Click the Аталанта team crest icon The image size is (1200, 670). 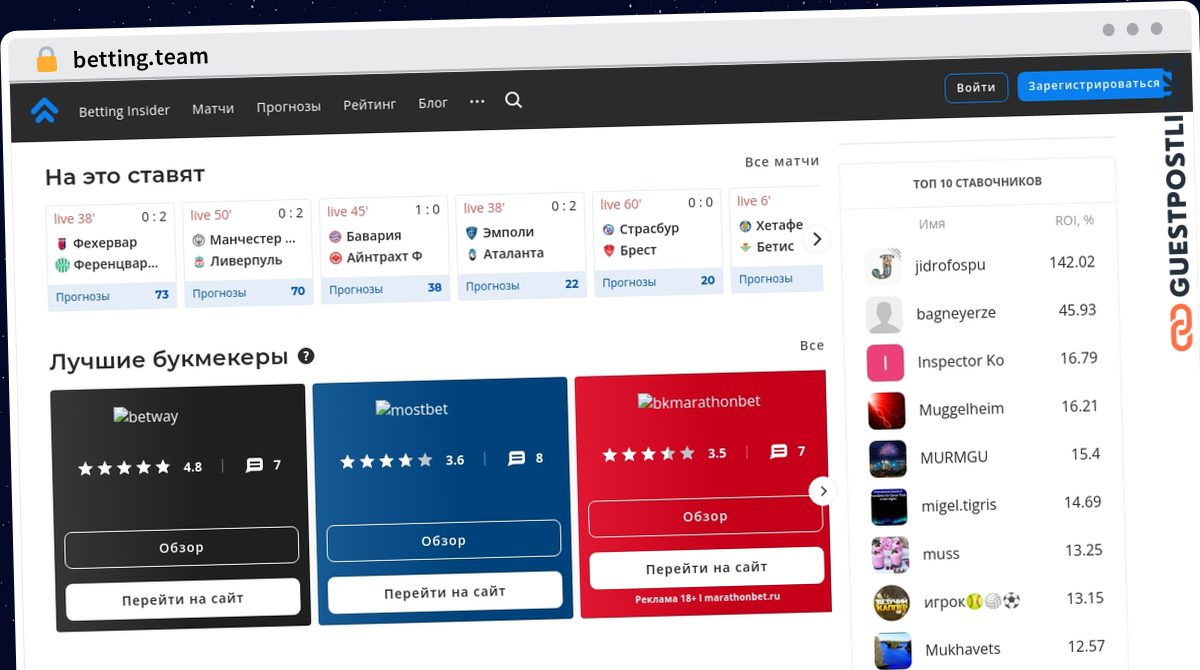pos(472,254)
